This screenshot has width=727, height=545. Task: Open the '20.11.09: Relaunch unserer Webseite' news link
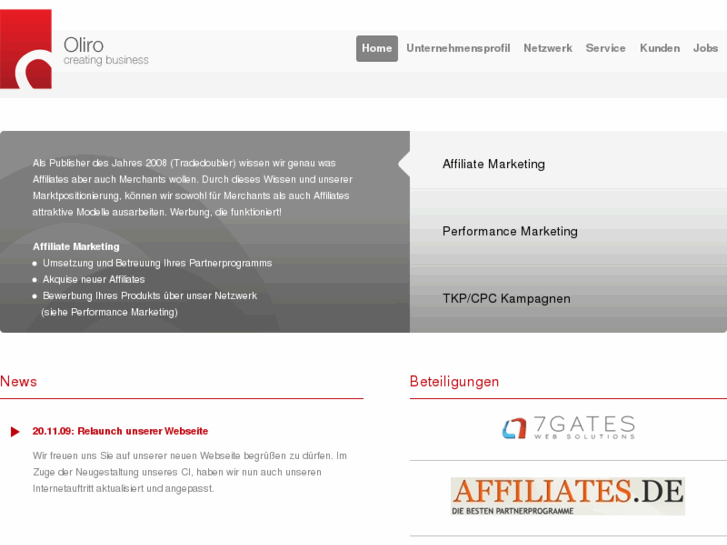pos(120,431)
